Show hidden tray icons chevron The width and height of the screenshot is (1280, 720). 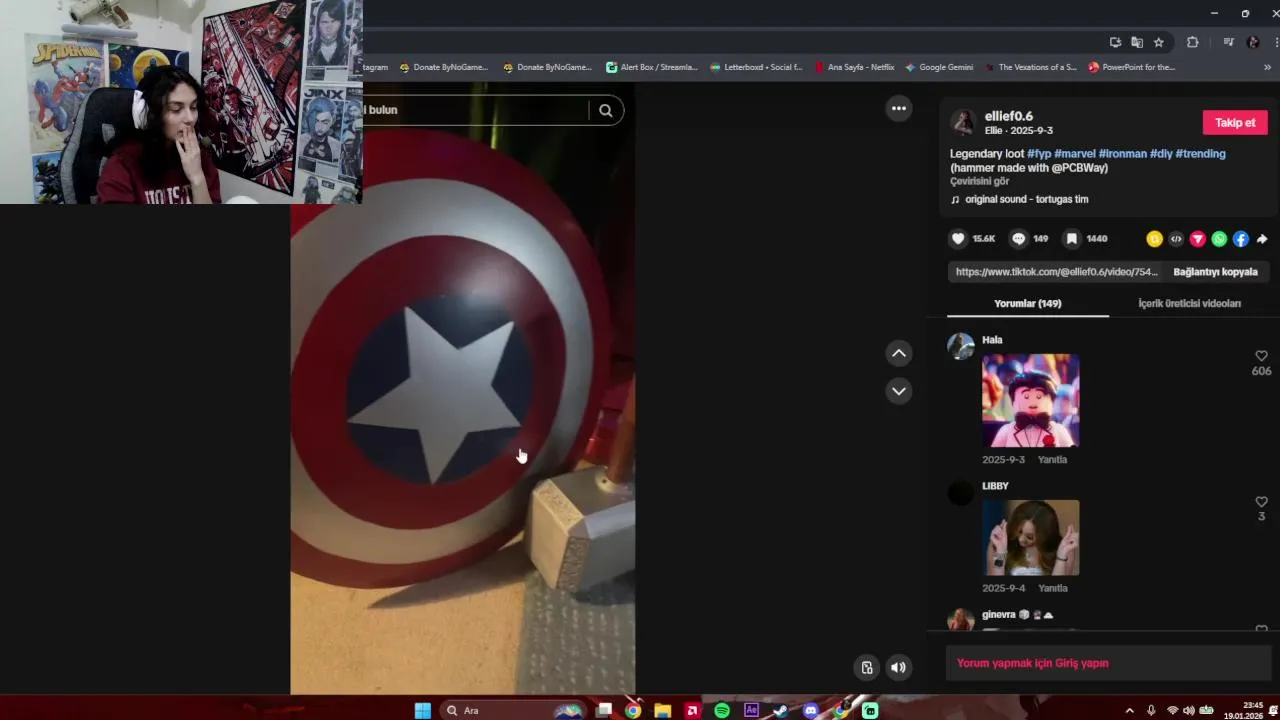[x=1130, y=710]
